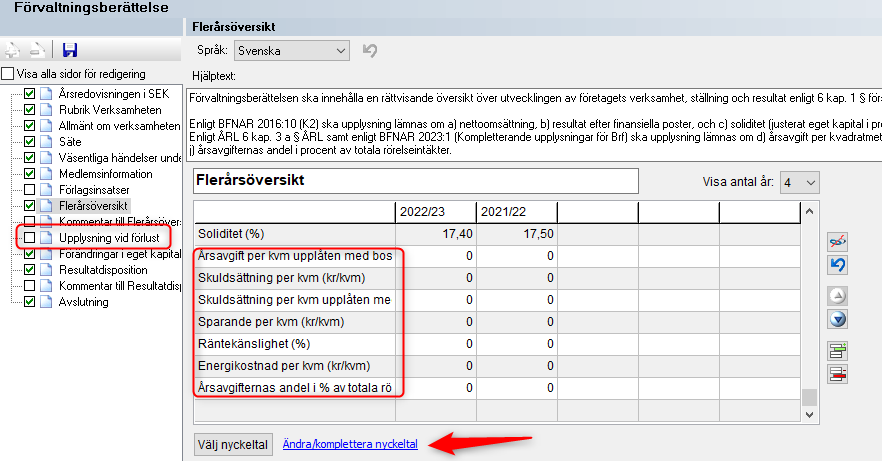Click Årsavgifternas andel i % row label
Image resolution: width=882 pixels, height=461 pixels.
[x=295, y=388]
